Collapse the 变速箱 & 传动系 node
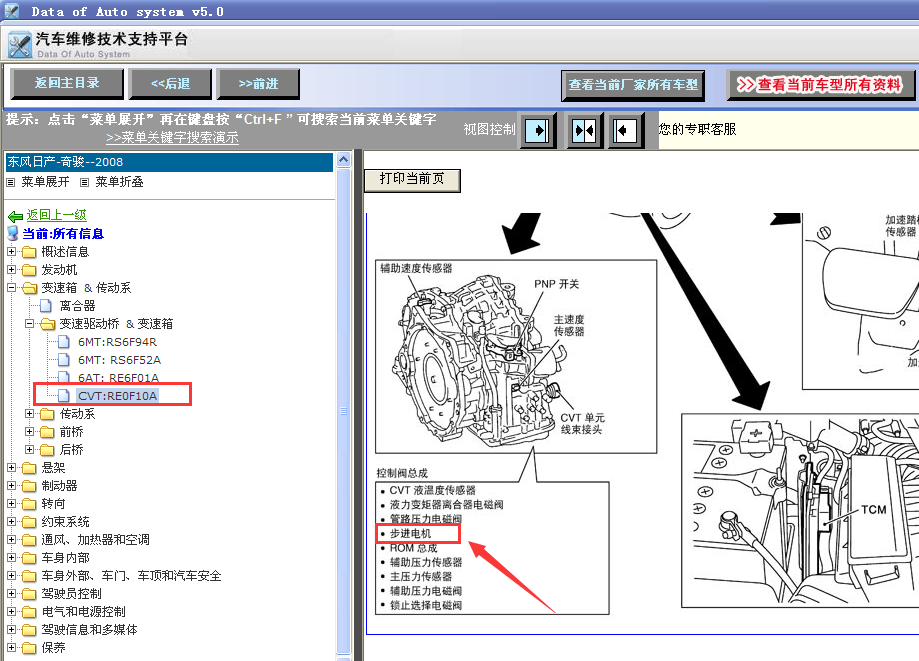 pyautogui.click(x=11, y=288)
